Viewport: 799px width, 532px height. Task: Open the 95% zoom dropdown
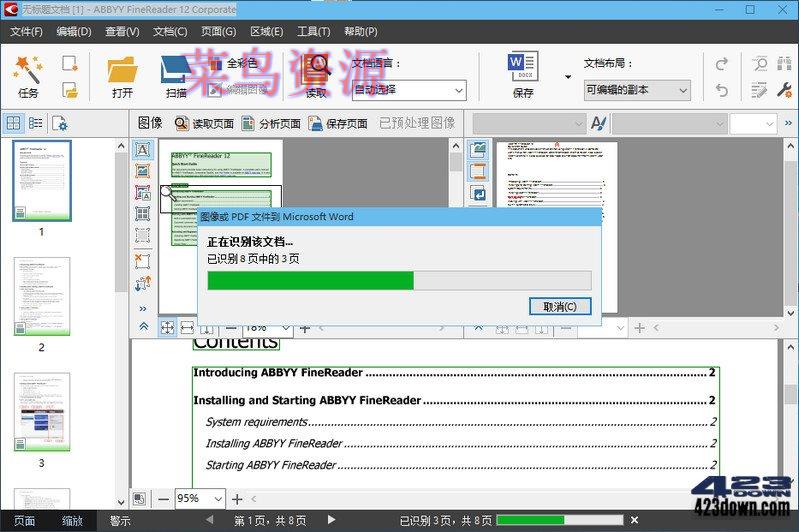[219, 499]
